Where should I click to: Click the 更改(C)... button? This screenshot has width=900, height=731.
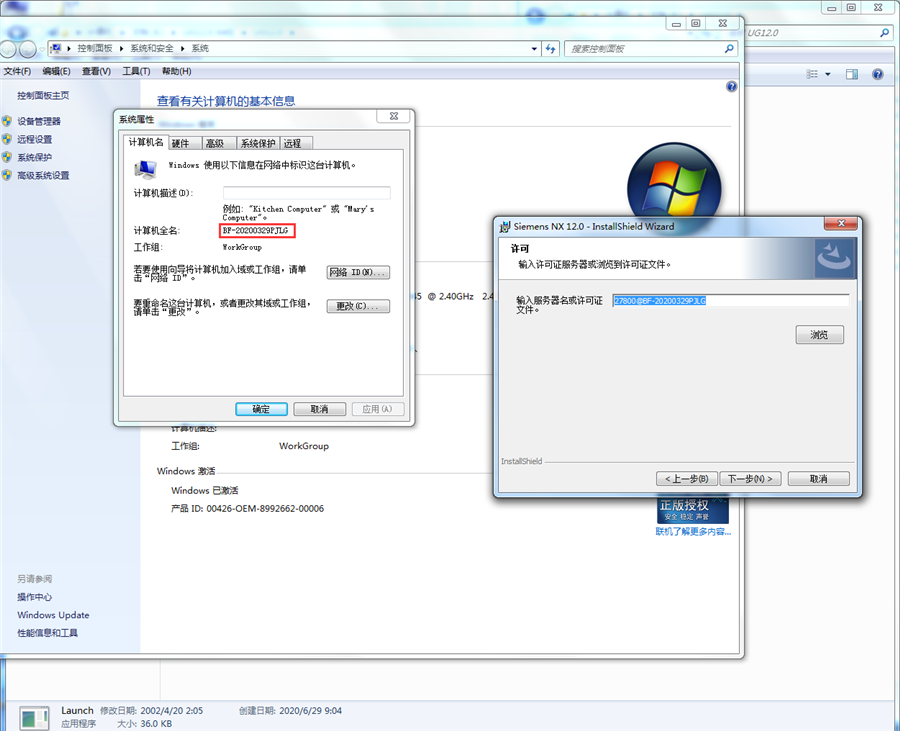358,306
